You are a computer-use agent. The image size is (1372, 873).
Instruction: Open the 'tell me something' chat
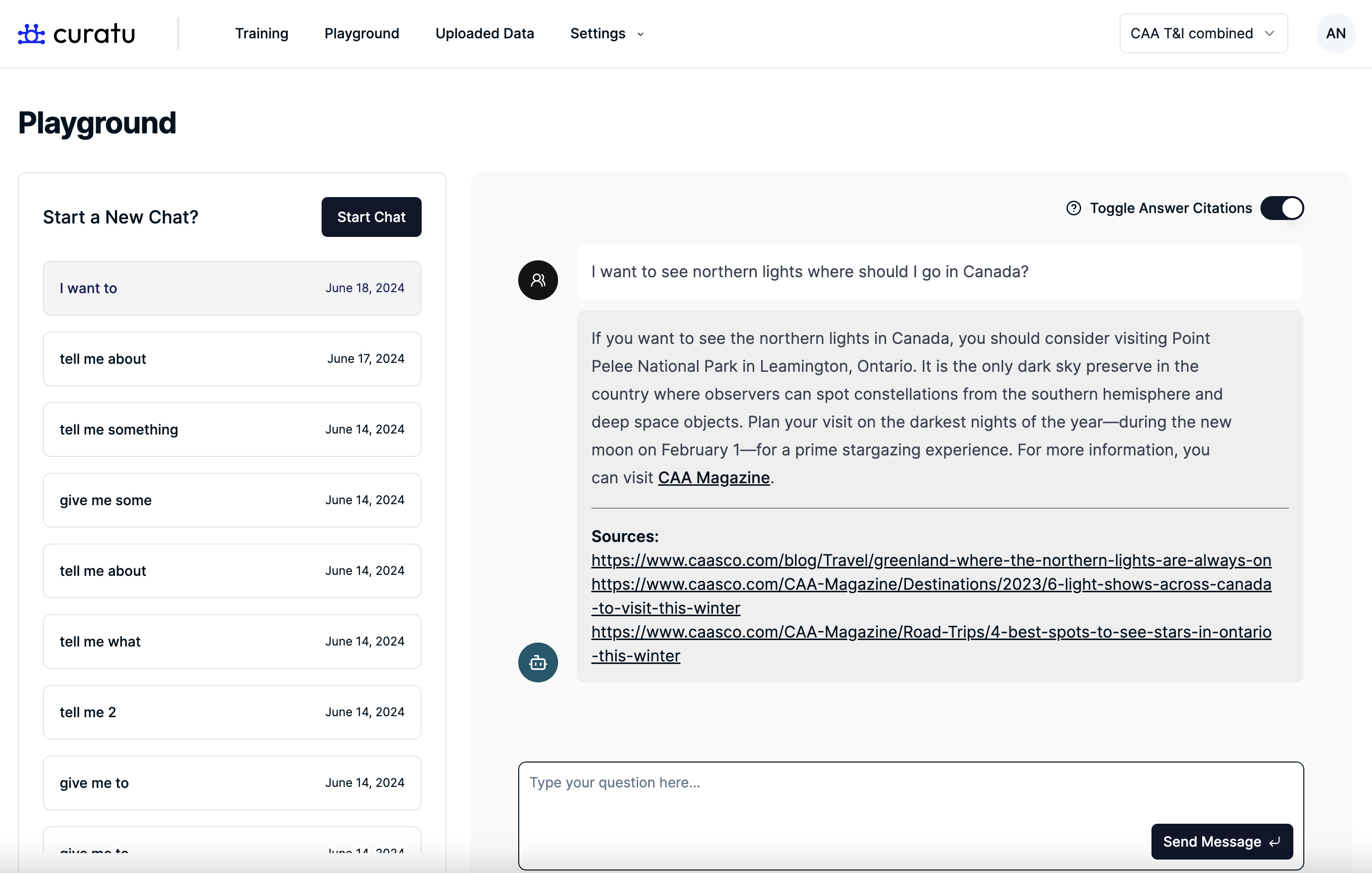point(232,430)
